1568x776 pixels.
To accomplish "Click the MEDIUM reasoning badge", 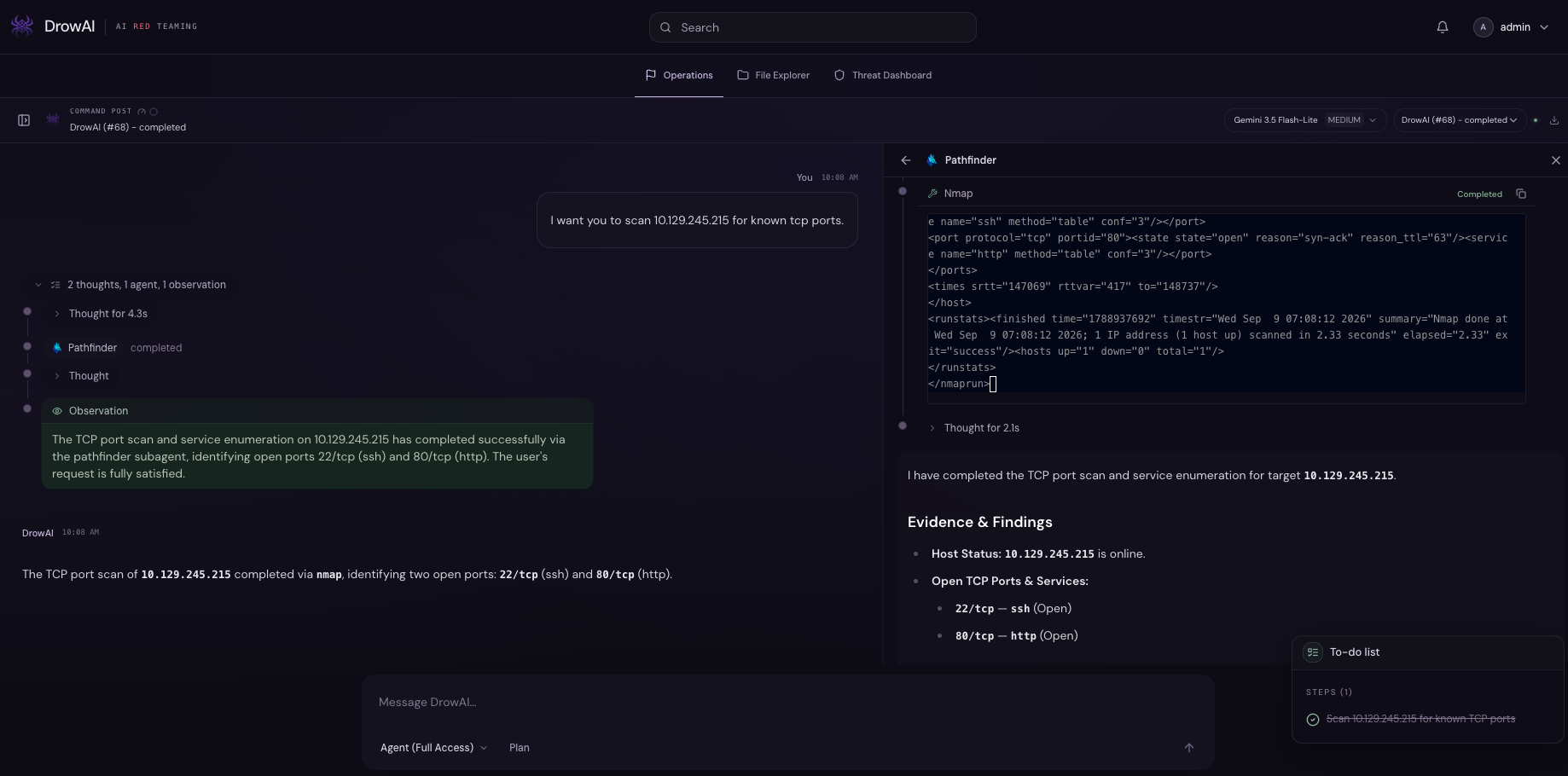I will [1344, 120].
